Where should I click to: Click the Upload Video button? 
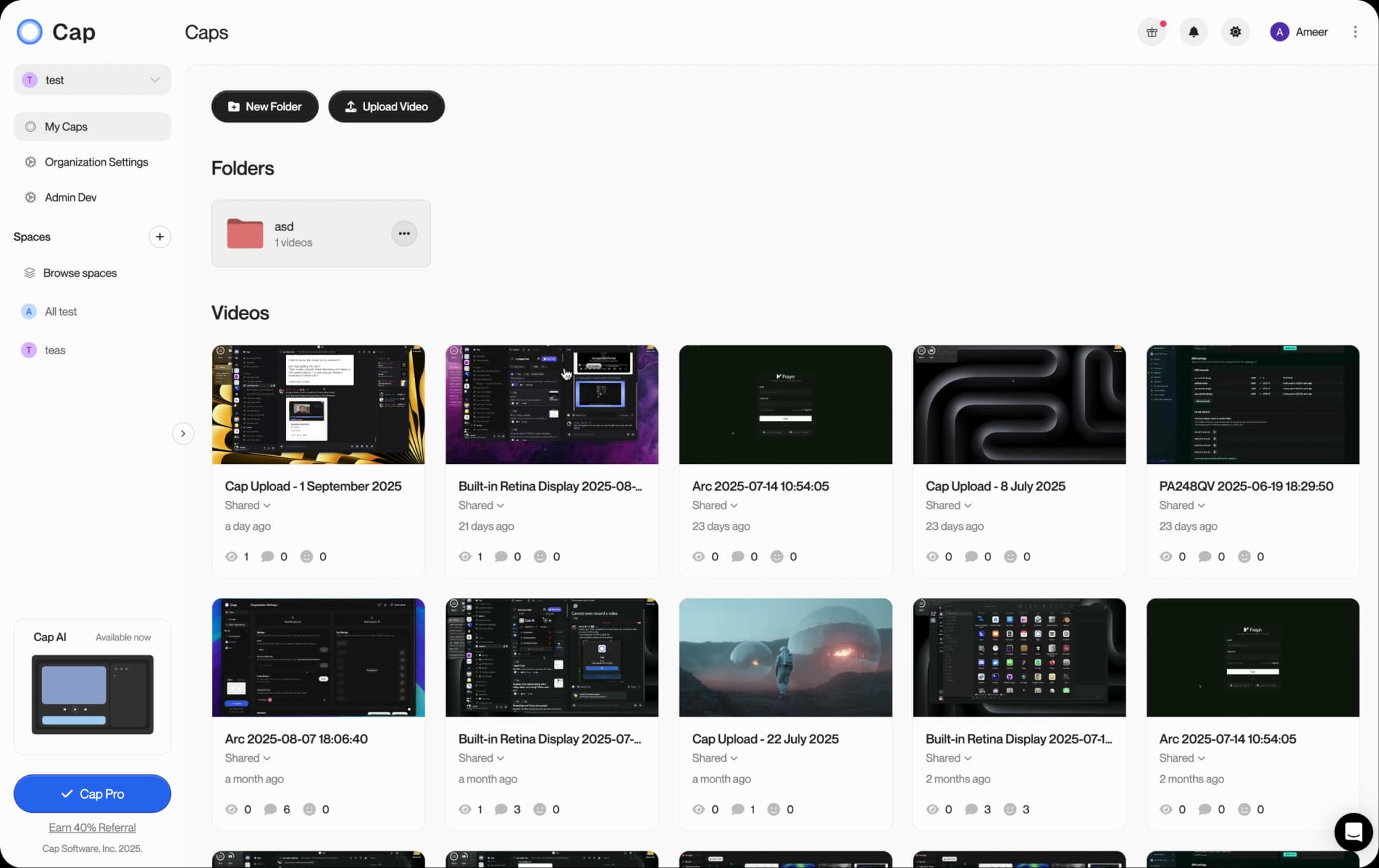pos(386,106)
